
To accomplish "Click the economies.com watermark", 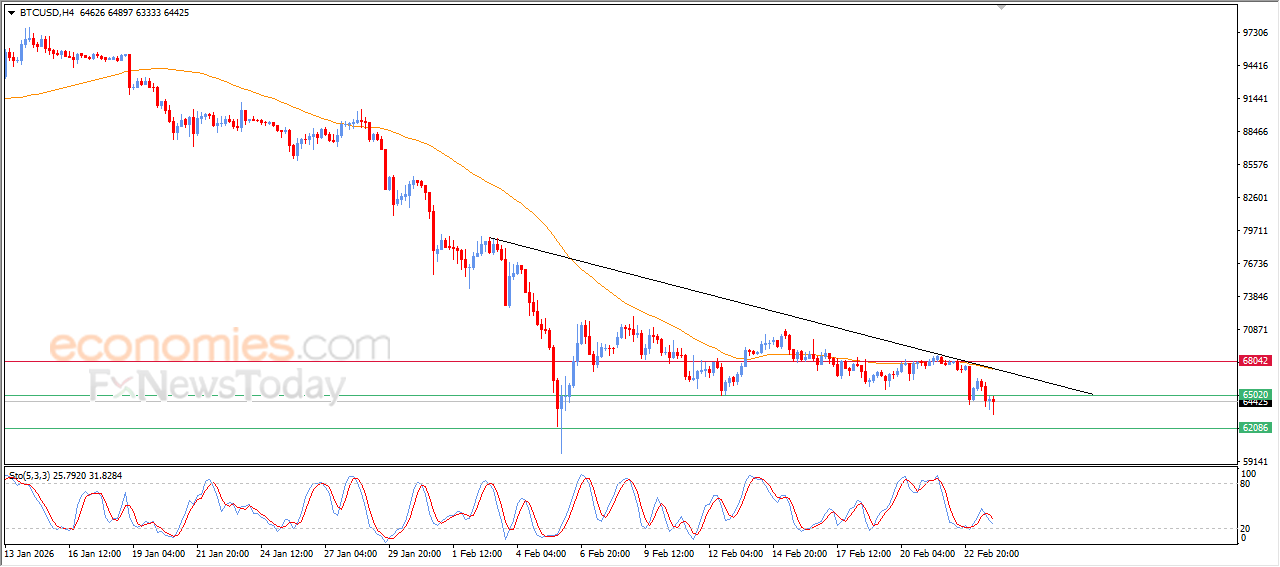I will click(x=220, y=346).
